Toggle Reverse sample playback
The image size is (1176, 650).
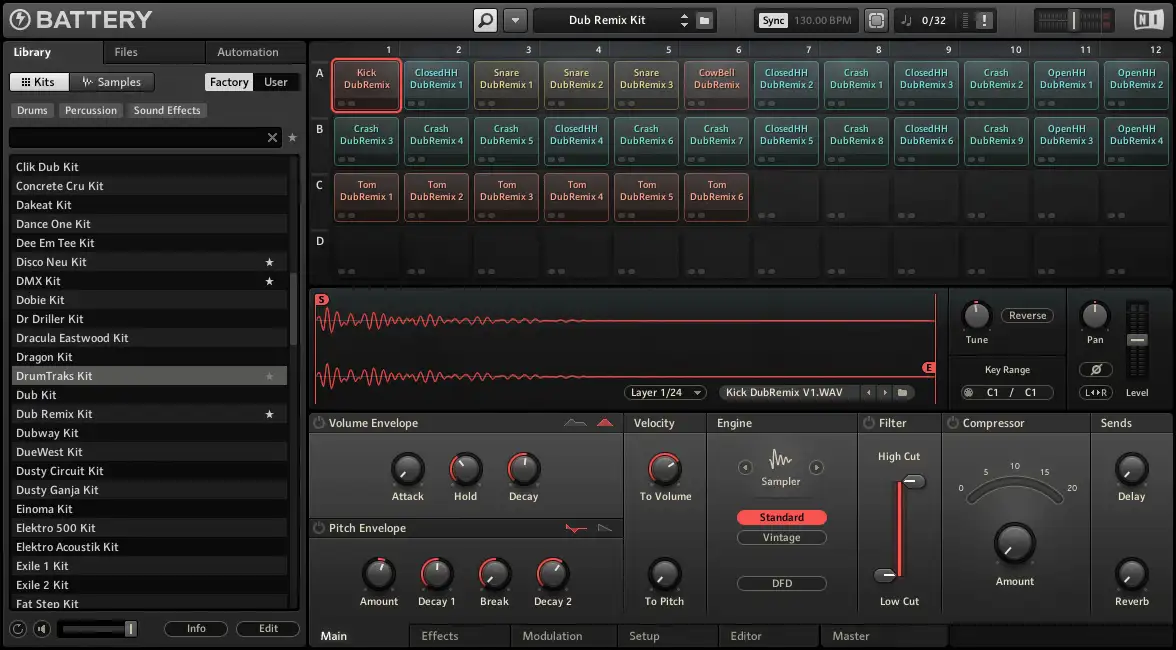[1026, 315]
